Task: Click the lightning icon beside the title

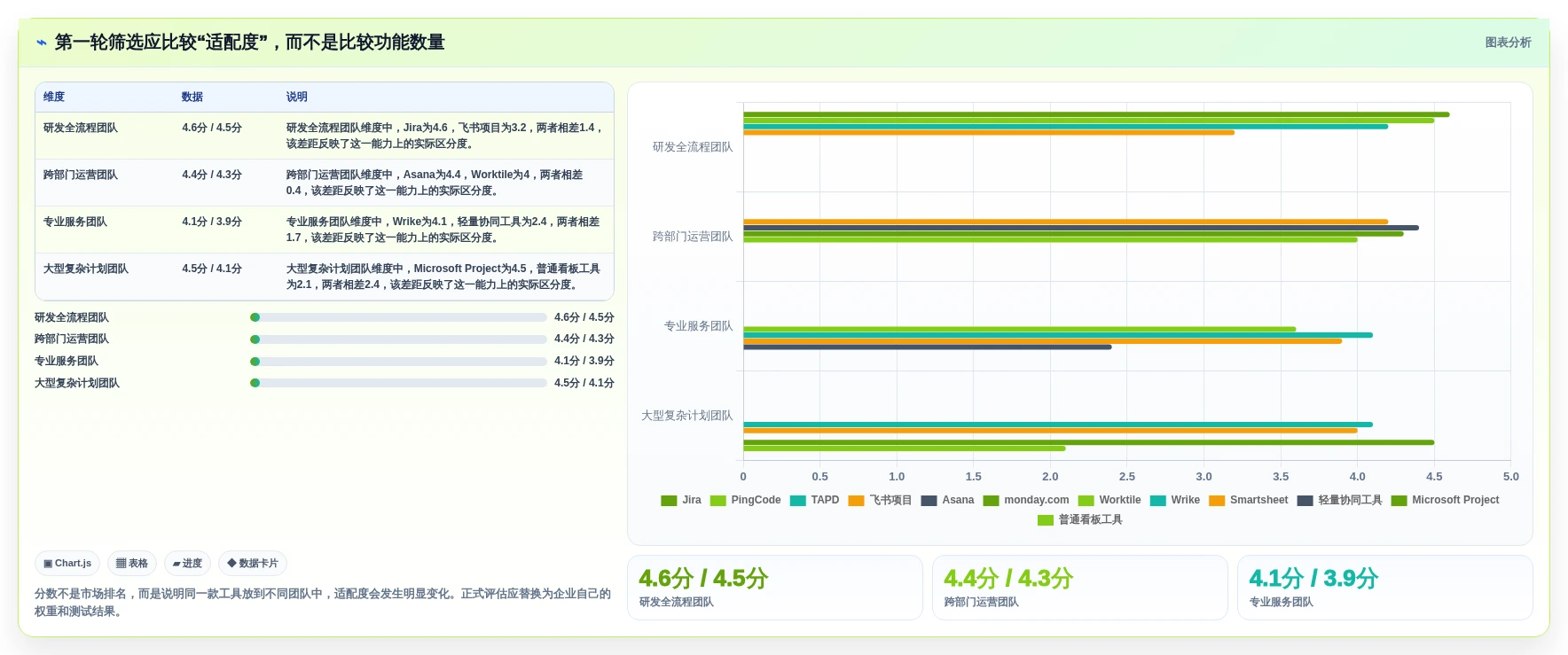Action: tap(41, 43)
